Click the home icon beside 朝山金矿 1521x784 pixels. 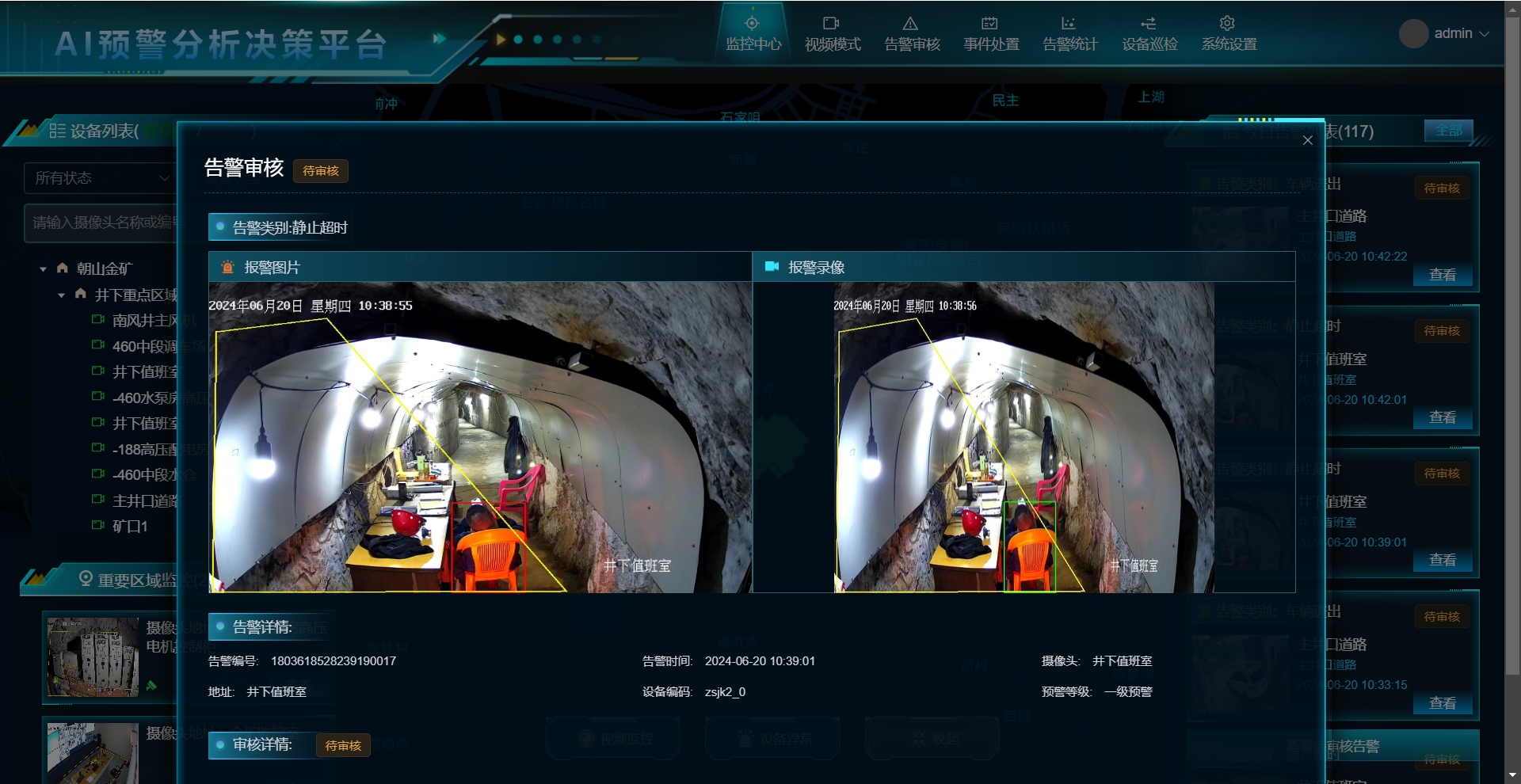click(63, 268)
